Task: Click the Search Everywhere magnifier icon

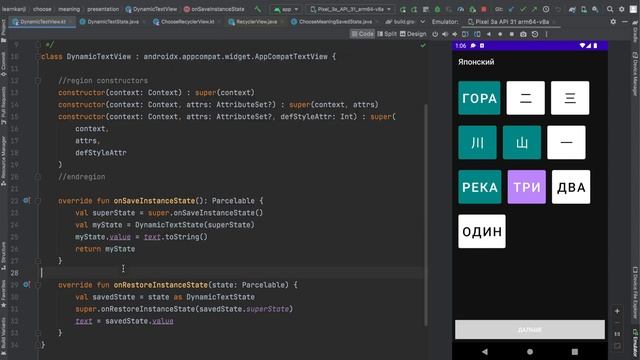Action: [610, 9]
